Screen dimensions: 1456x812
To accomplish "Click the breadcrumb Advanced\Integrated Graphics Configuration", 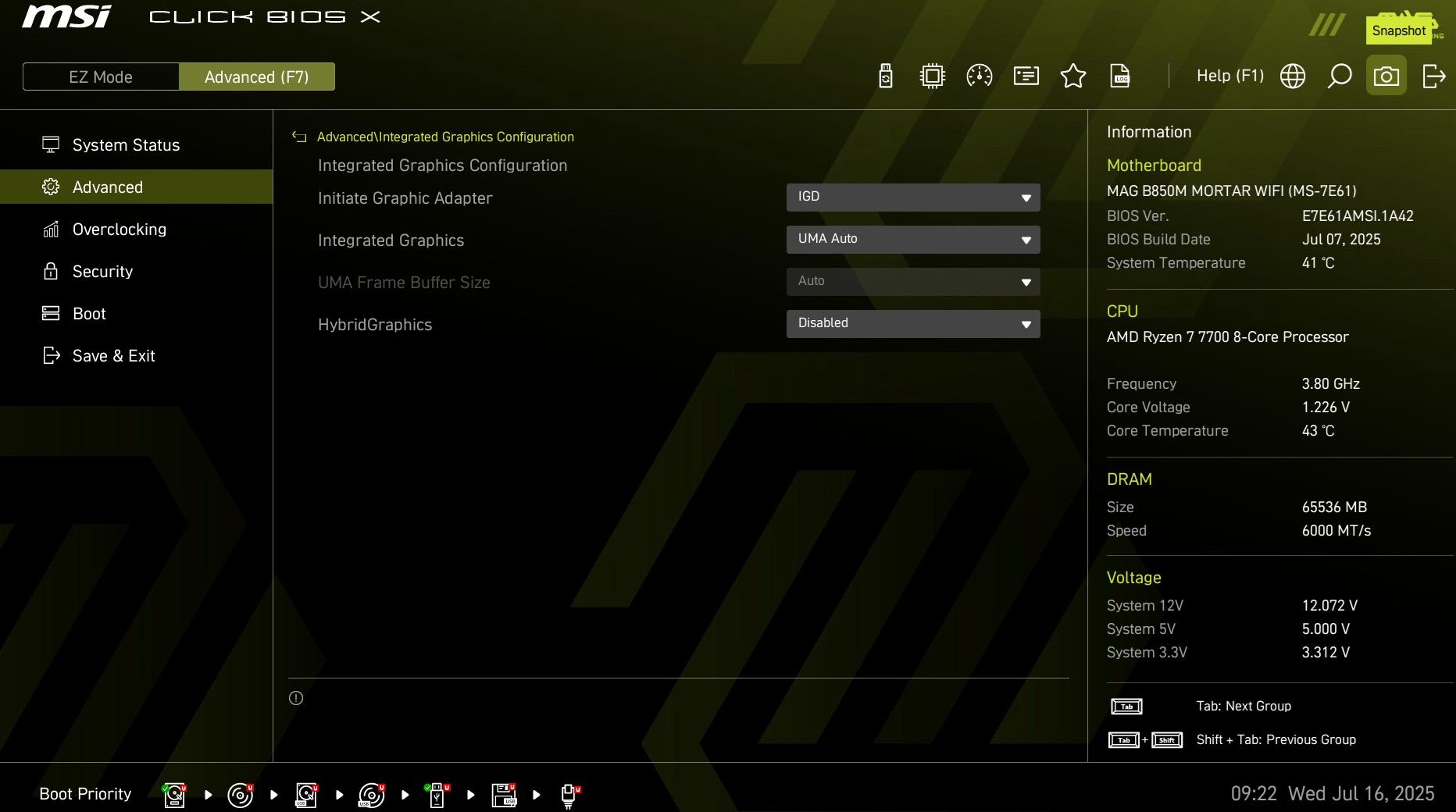I will 445,137.
